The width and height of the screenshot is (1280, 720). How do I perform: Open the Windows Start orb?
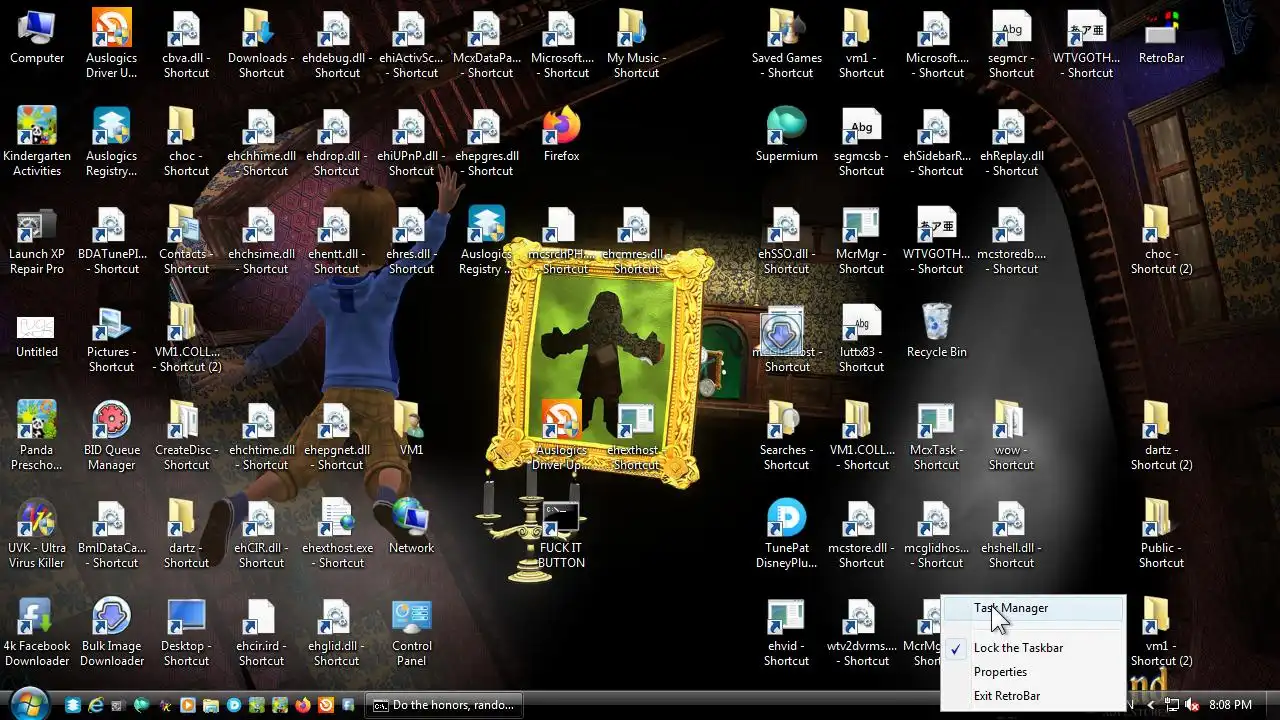point(30,703)
